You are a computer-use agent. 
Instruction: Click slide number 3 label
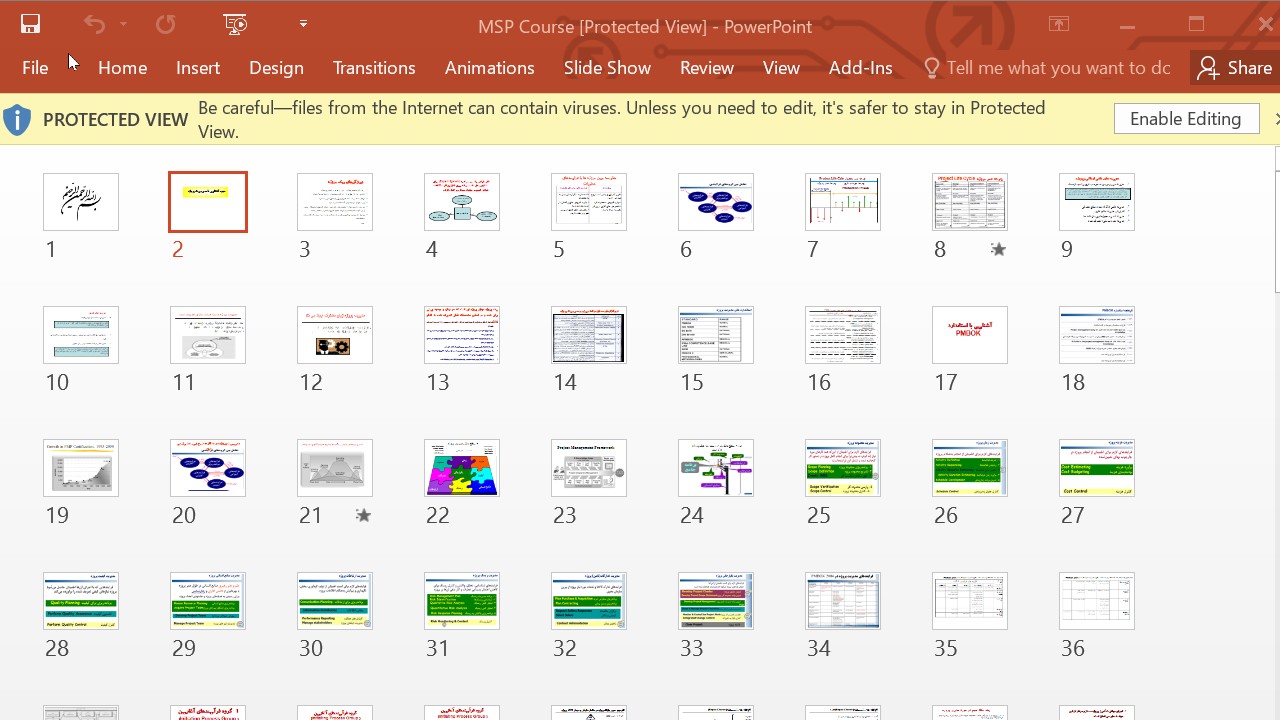pyautogui.click(x=305, y=250)
